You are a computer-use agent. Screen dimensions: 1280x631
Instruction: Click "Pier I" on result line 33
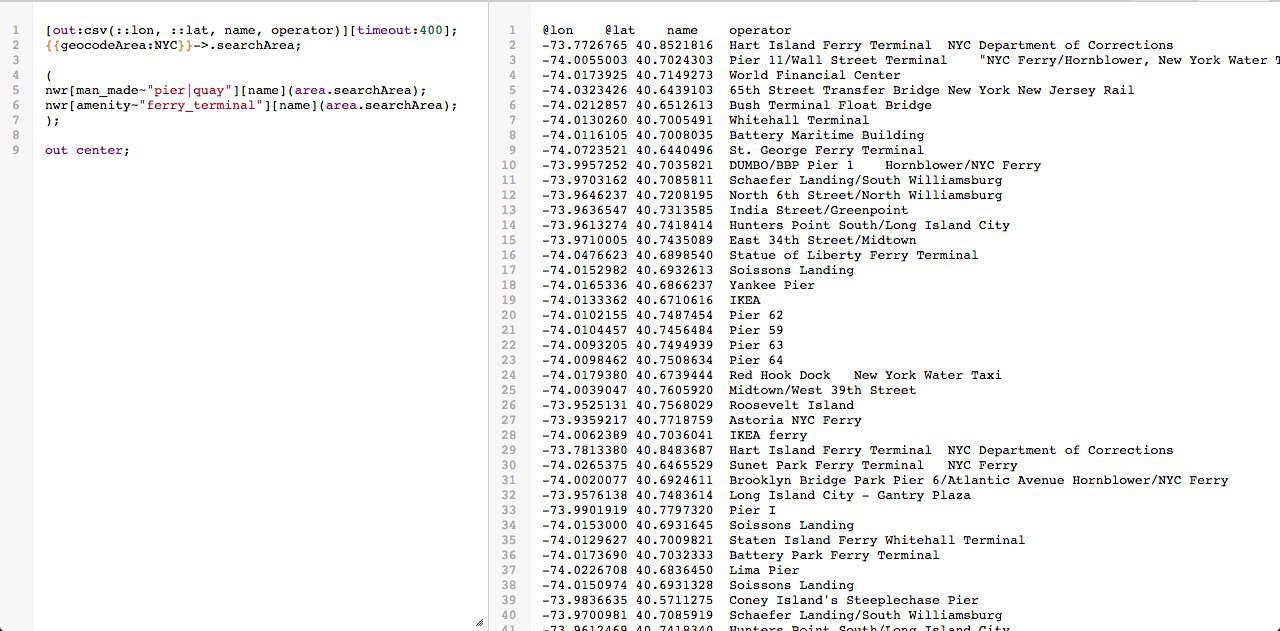pyautogui.click(x=752, y=510)
